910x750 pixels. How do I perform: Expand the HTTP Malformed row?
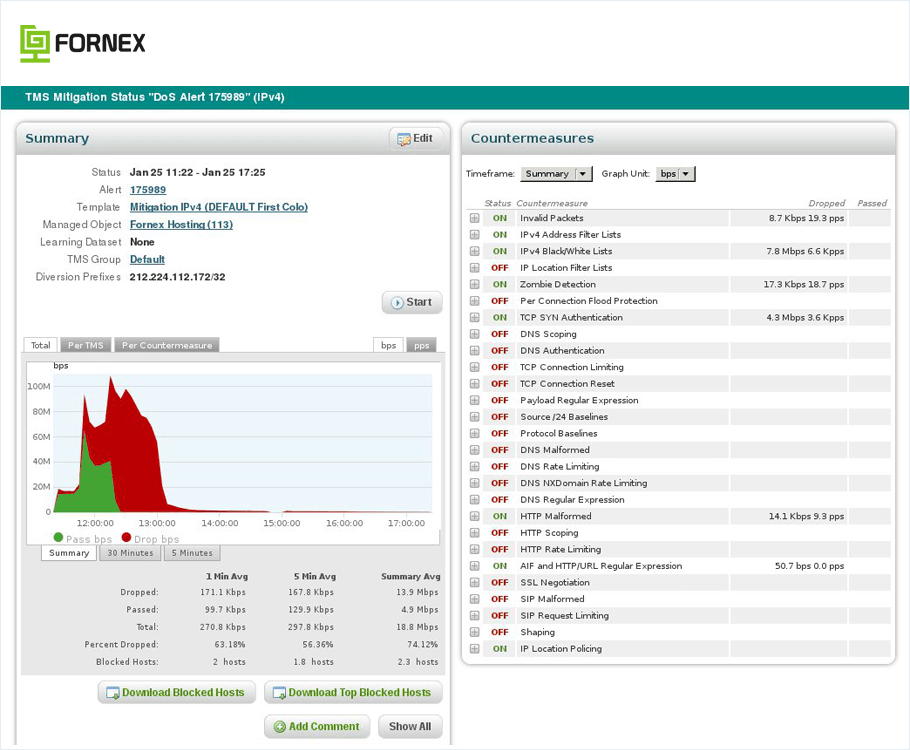click(x=475, y=516)
